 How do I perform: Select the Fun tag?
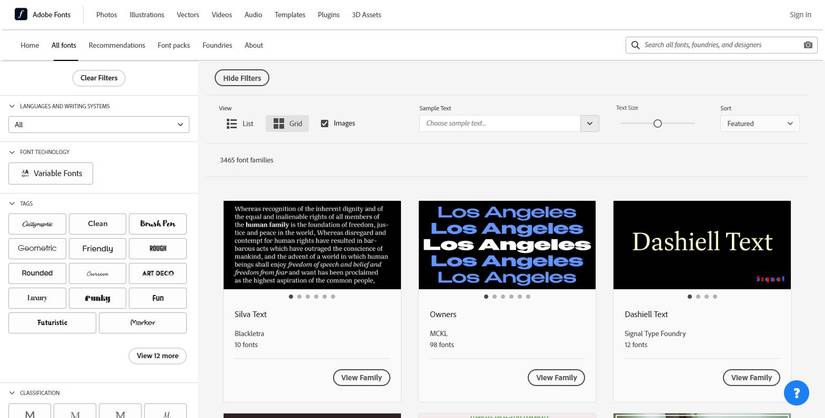[x=158, y=298]
